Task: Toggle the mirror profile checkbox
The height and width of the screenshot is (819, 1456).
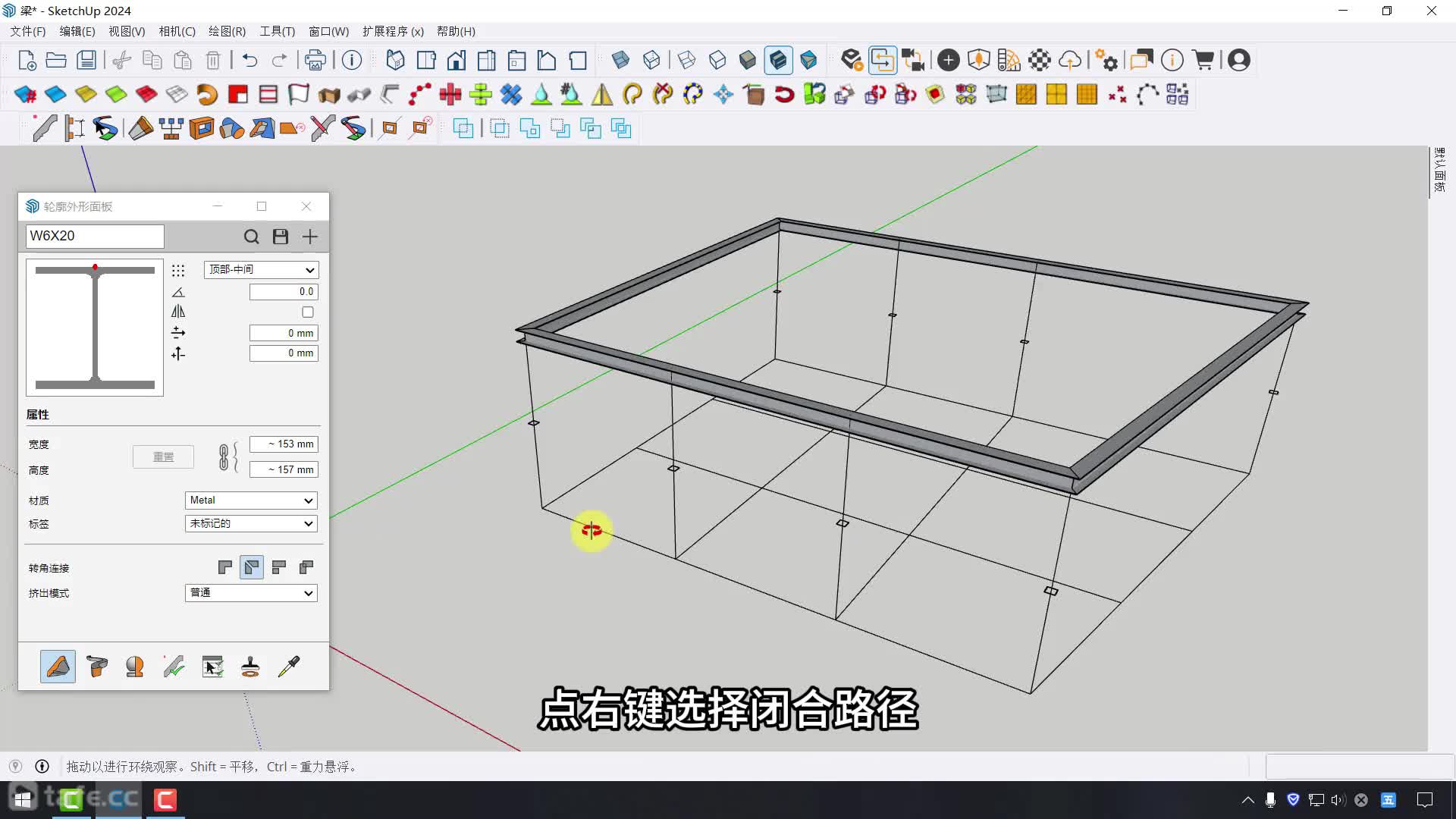Action: click(308, 312)
